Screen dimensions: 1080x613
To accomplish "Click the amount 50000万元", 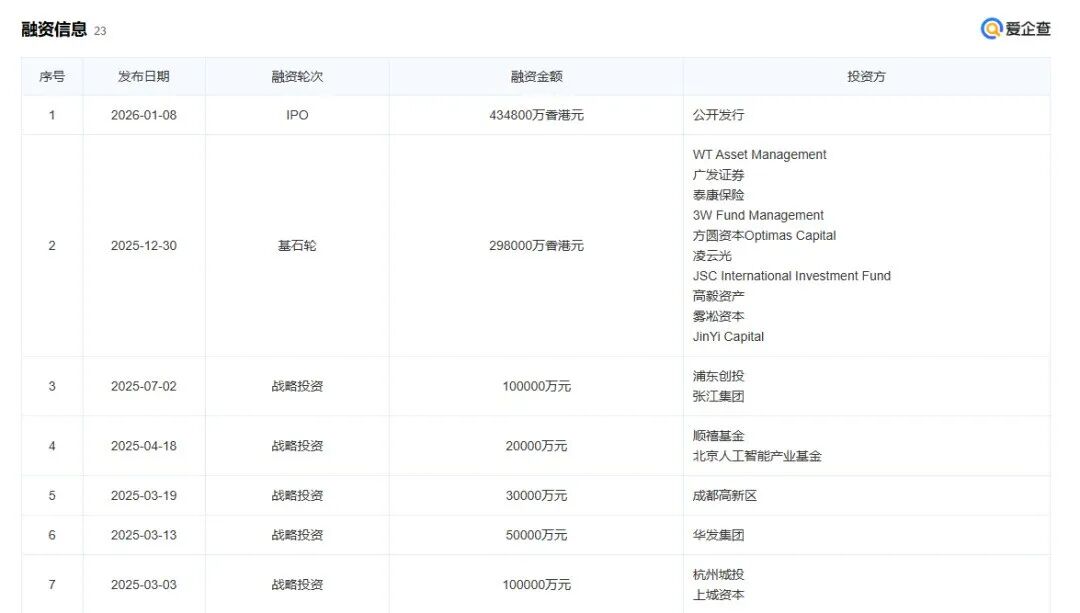I will (x=537, y=535).
